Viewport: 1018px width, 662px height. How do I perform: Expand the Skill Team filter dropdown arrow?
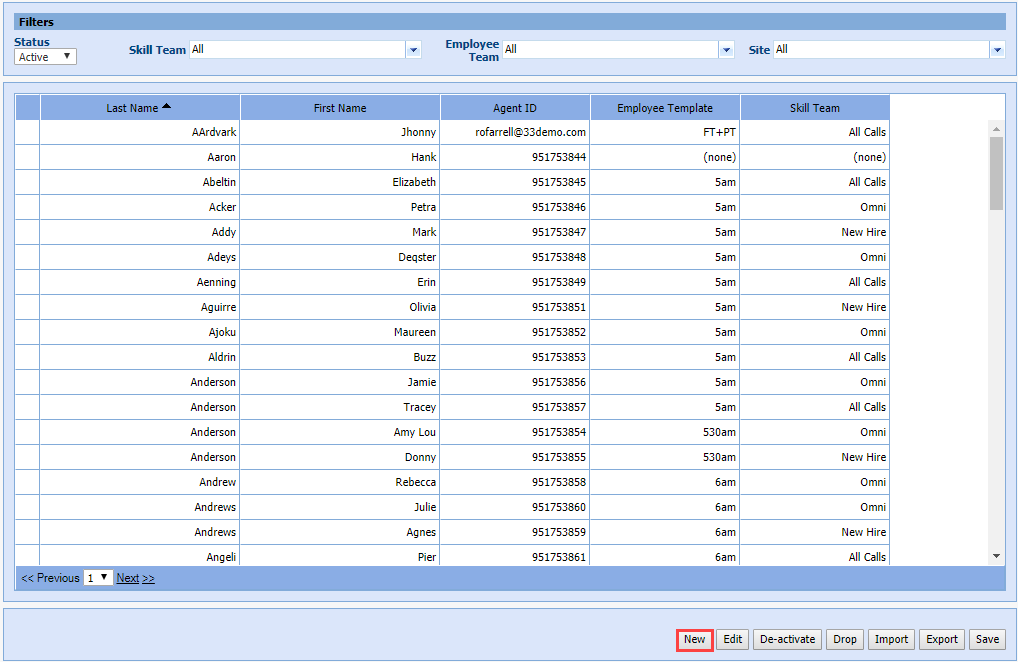(x=413, y=50)
